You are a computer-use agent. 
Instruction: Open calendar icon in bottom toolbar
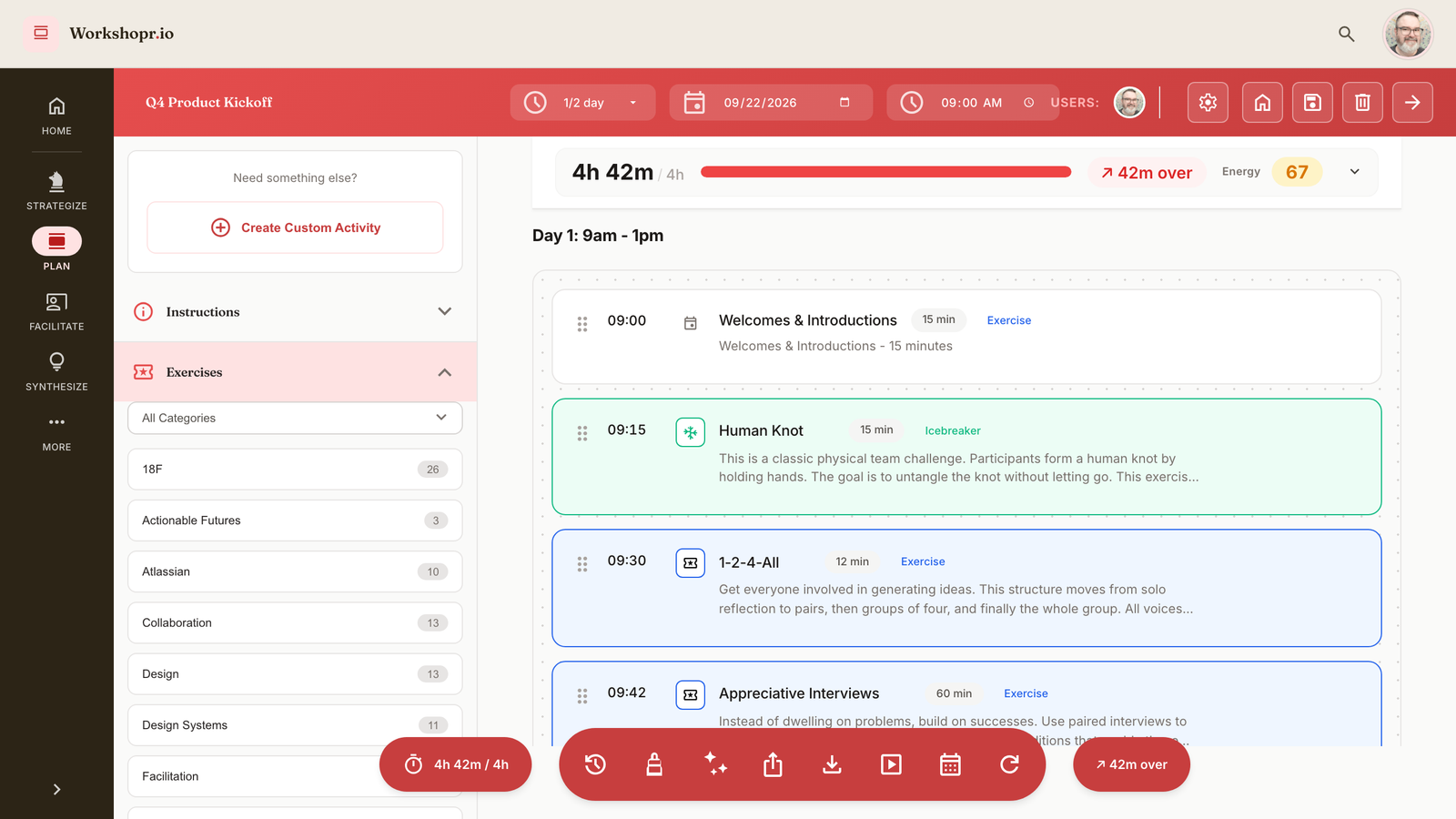tap(950, 764)
